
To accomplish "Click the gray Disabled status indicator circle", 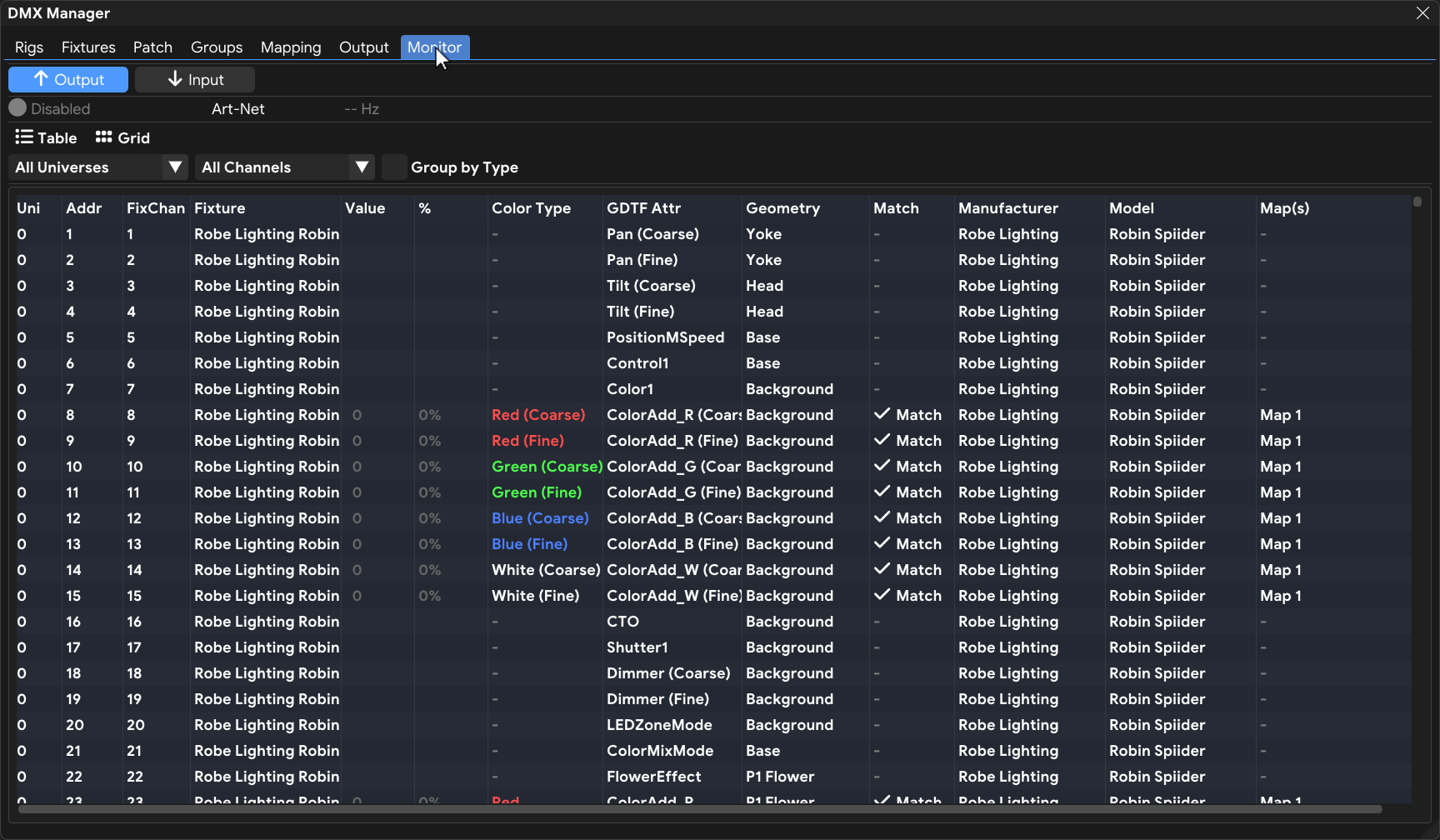I will 17,108.
